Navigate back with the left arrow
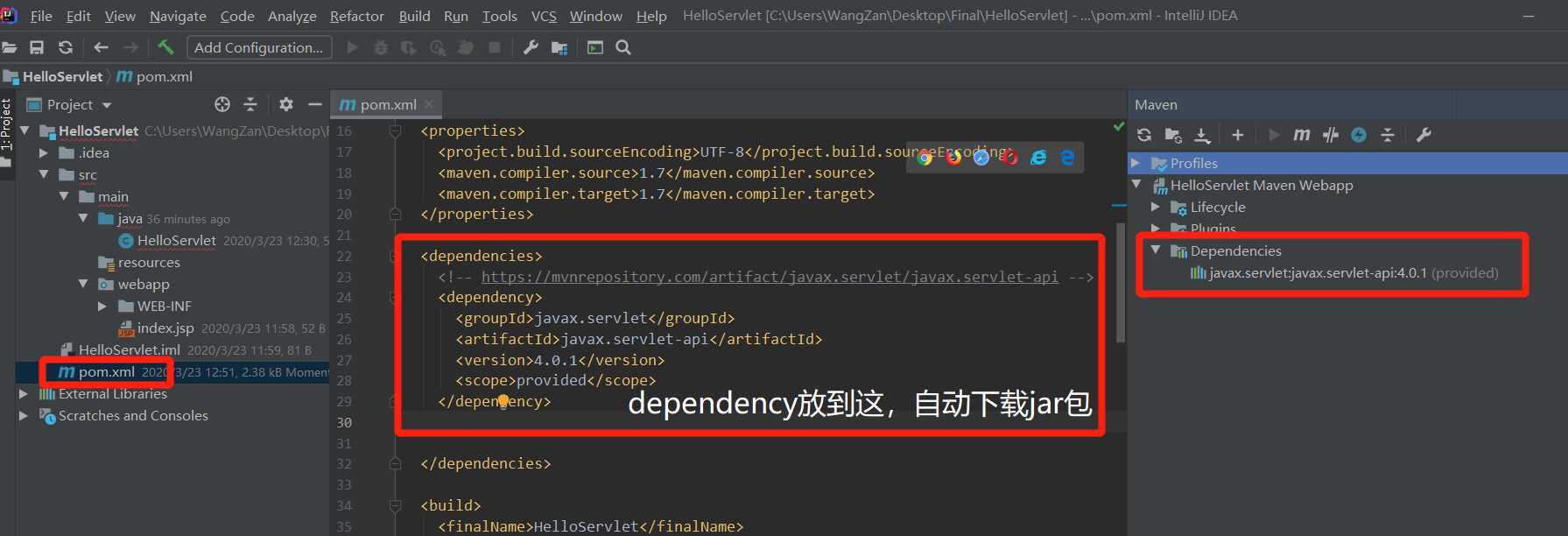 pyautogui.click(x=101, y=47)
